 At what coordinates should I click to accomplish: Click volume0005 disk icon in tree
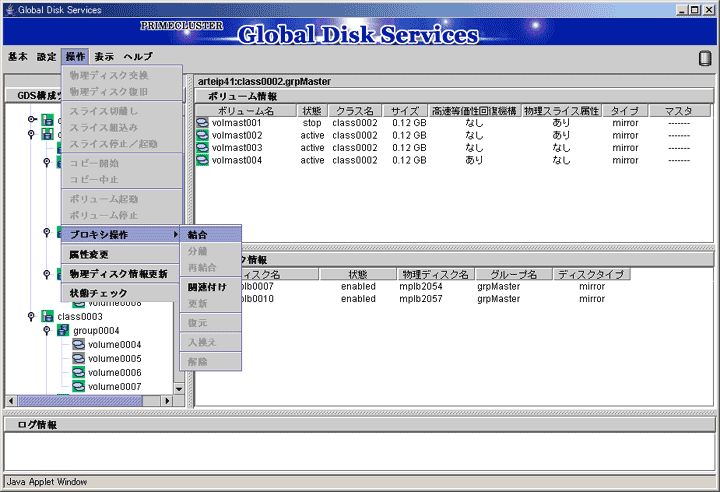(x=79, y=358)
